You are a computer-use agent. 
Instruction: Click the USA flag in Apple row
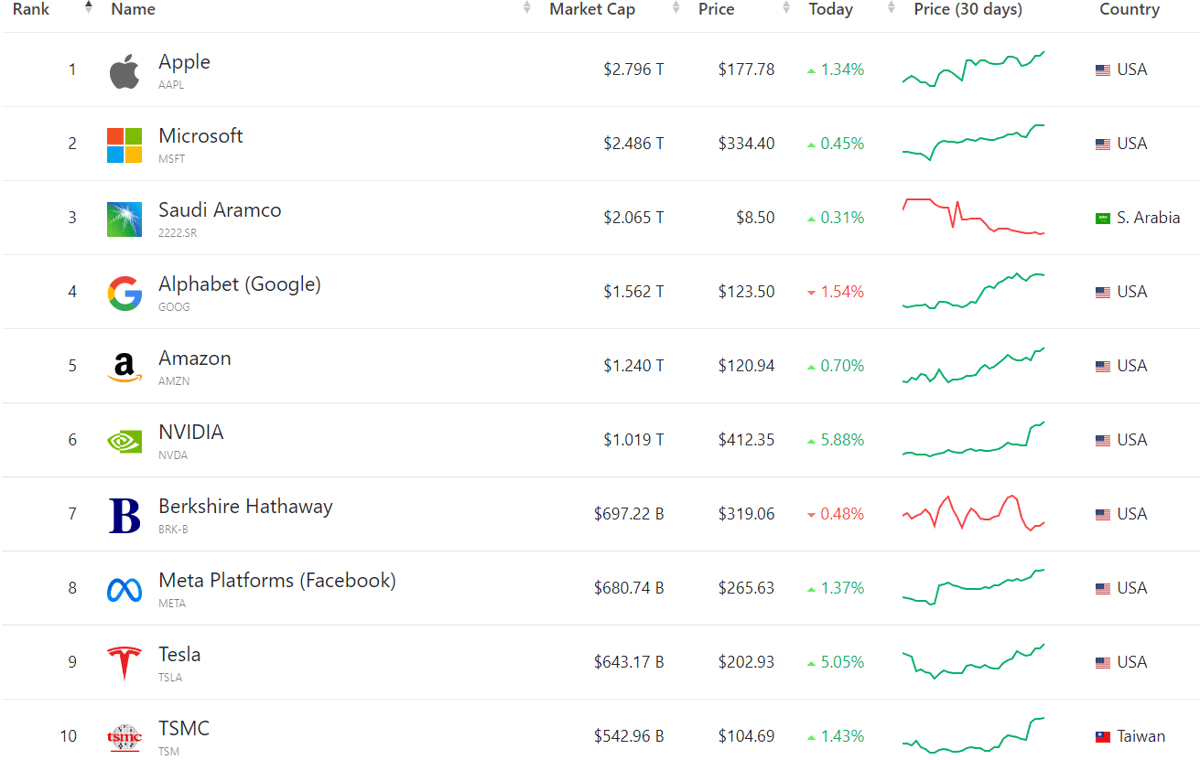pos(1103,70)
